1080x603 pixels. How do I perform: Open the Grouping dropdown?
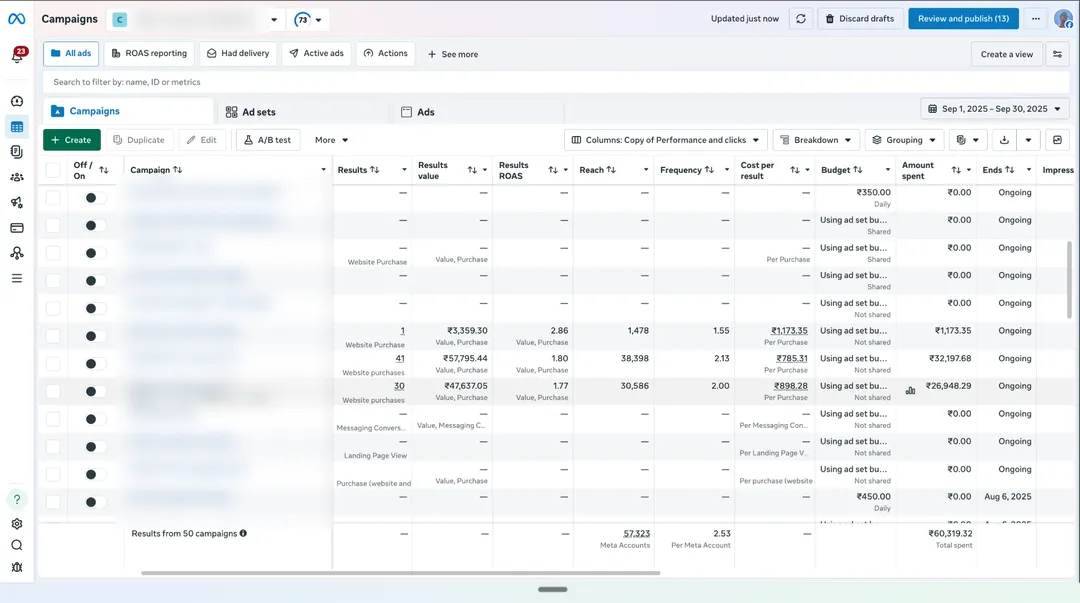coord(904,140)
